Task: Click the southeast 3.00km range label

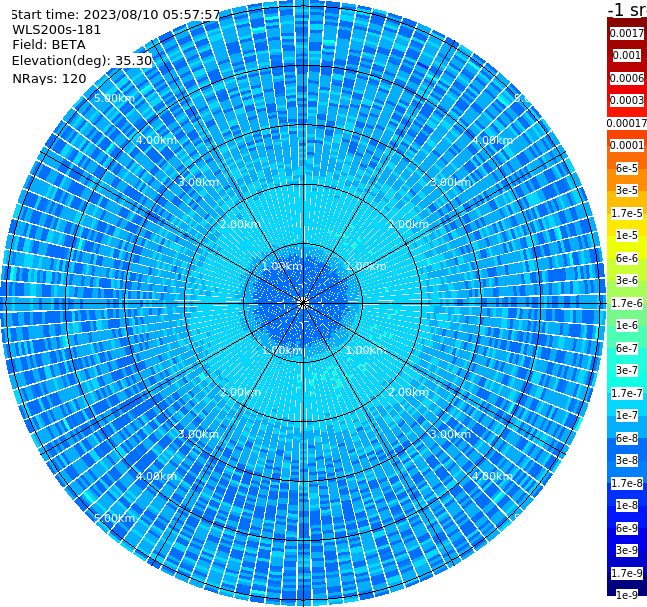Action: click(x=450, y=434)
